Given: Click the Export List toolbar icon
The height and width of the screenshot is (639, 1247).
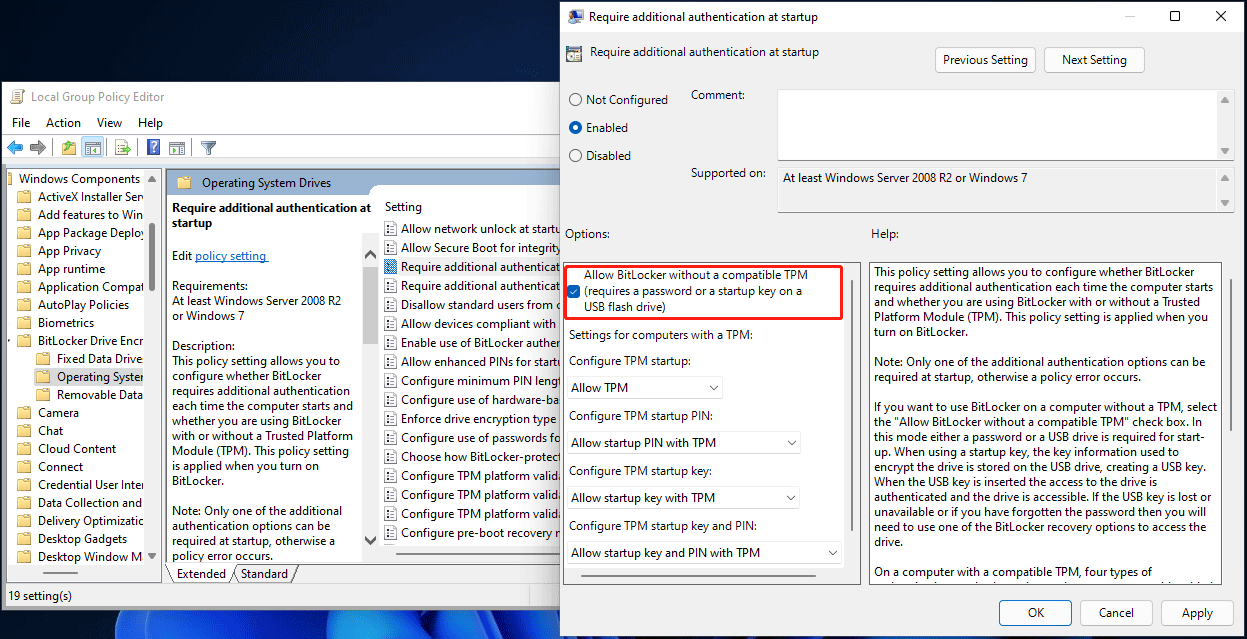Looking at the screenshot, I should 123,148.
